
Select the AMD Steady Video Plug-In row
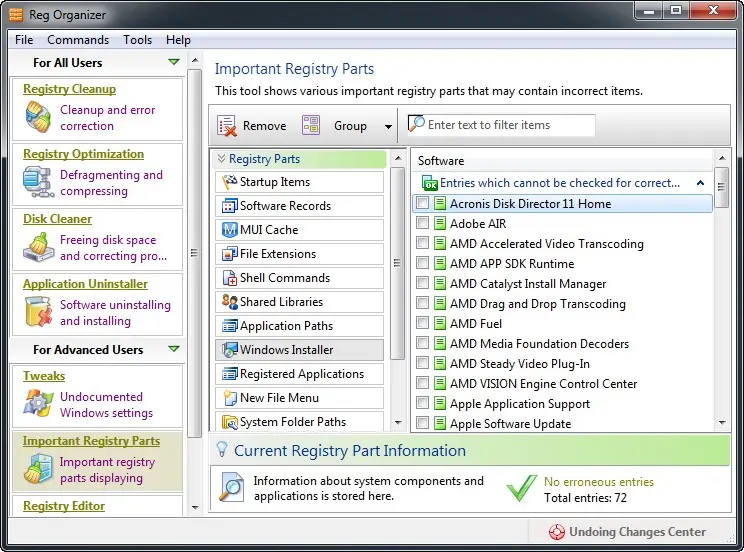click(562, 364)
